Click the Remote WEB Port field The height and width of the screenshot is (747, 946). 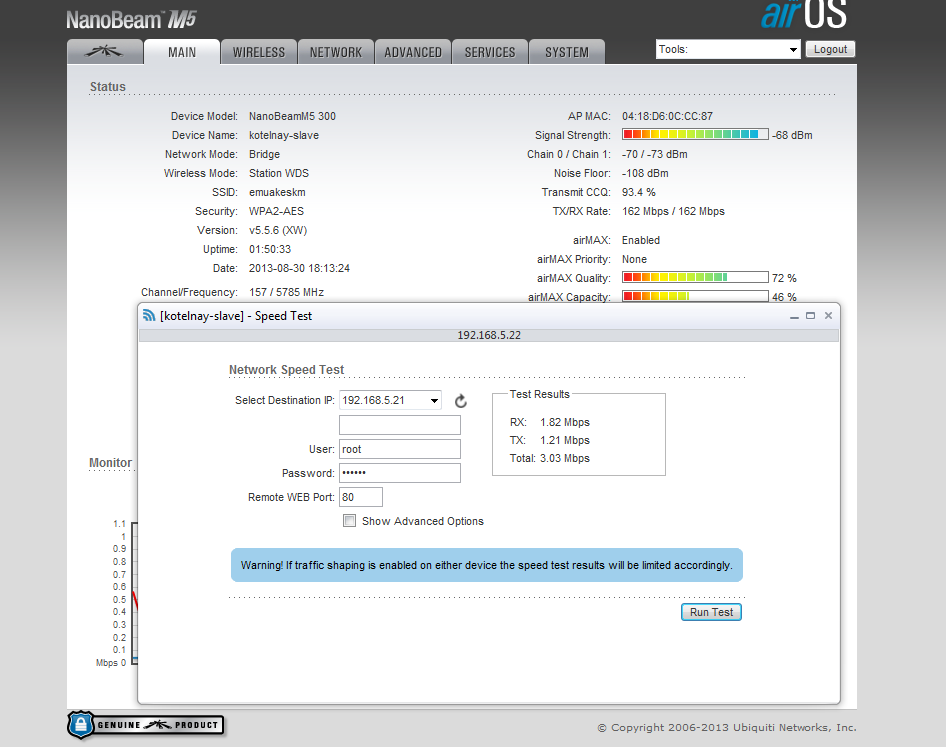361,497
